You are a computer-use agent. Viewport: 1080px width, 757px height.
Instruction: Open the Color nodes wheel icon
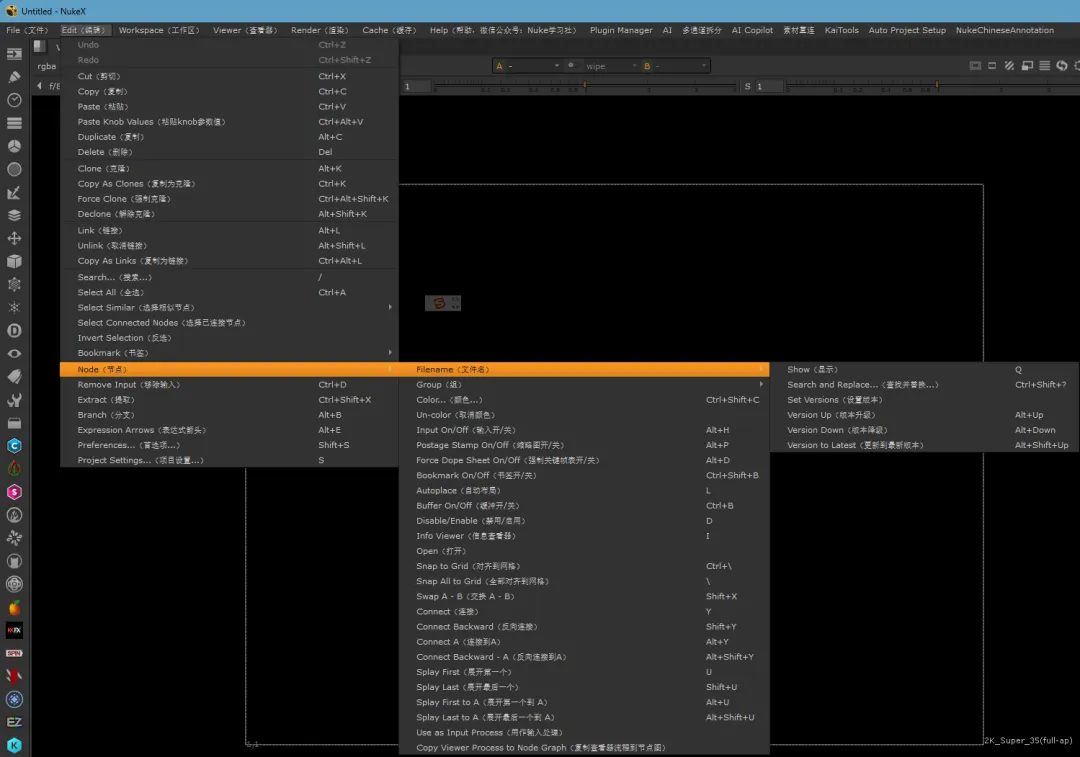click(14, 146)
